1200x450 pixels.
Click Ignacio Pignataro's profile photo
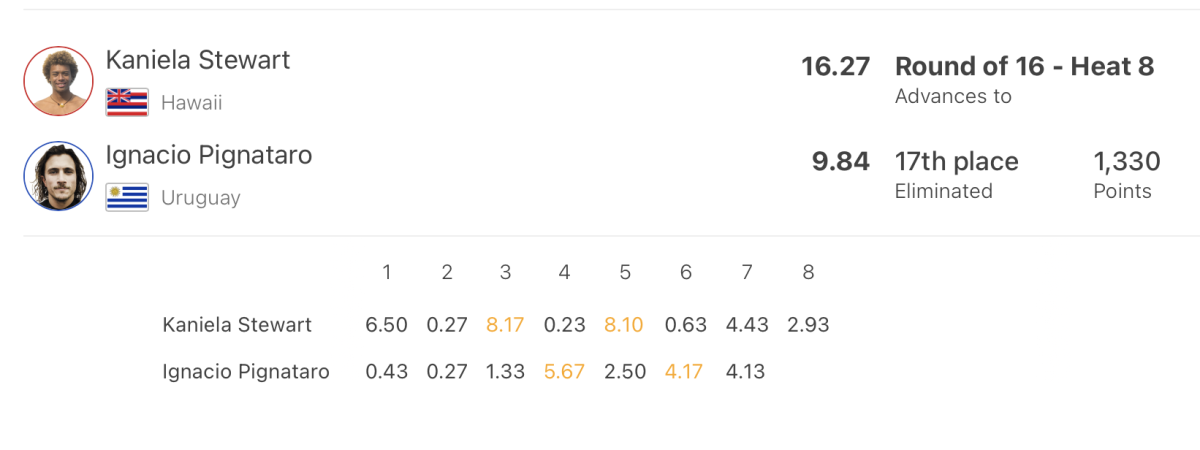click(x=58, y=176)
